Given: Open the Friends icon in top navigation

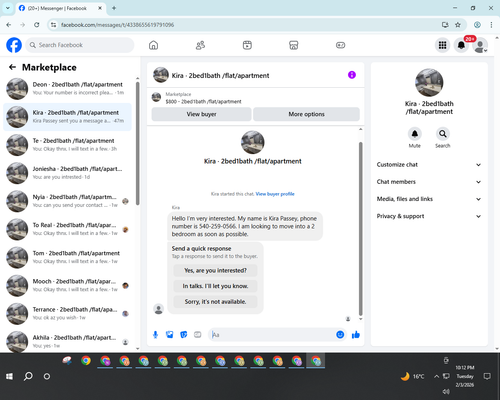Looking at the screenshot, I should coord(200,45).
